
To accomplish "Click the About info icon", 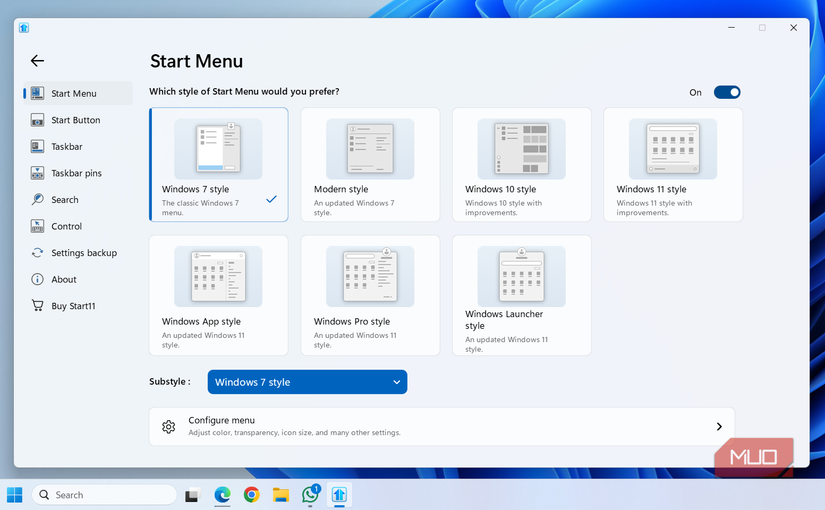I will (37, 279).
